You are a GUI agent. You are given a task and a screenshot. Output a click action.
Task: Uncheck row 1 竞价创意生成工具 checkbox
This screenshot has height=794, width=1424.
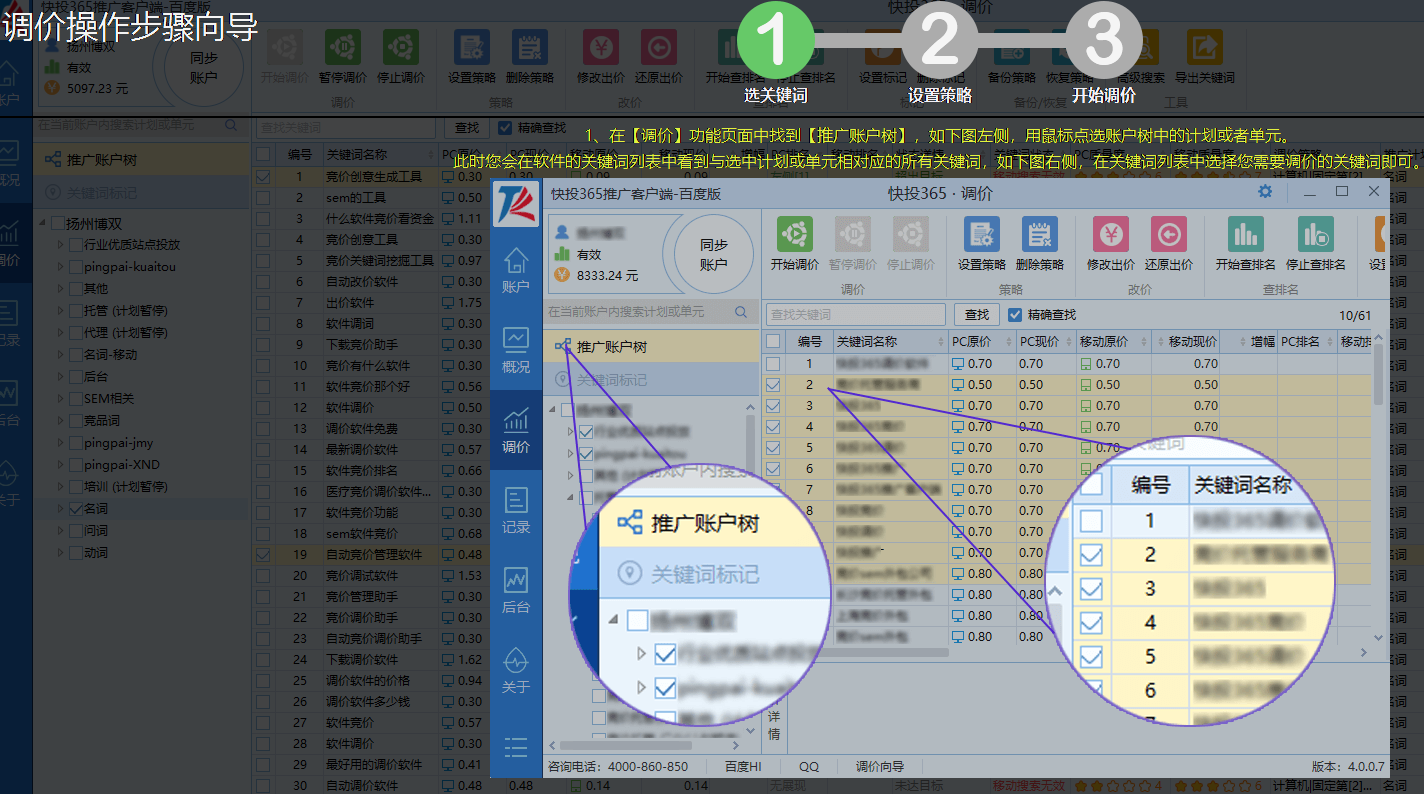263,176
